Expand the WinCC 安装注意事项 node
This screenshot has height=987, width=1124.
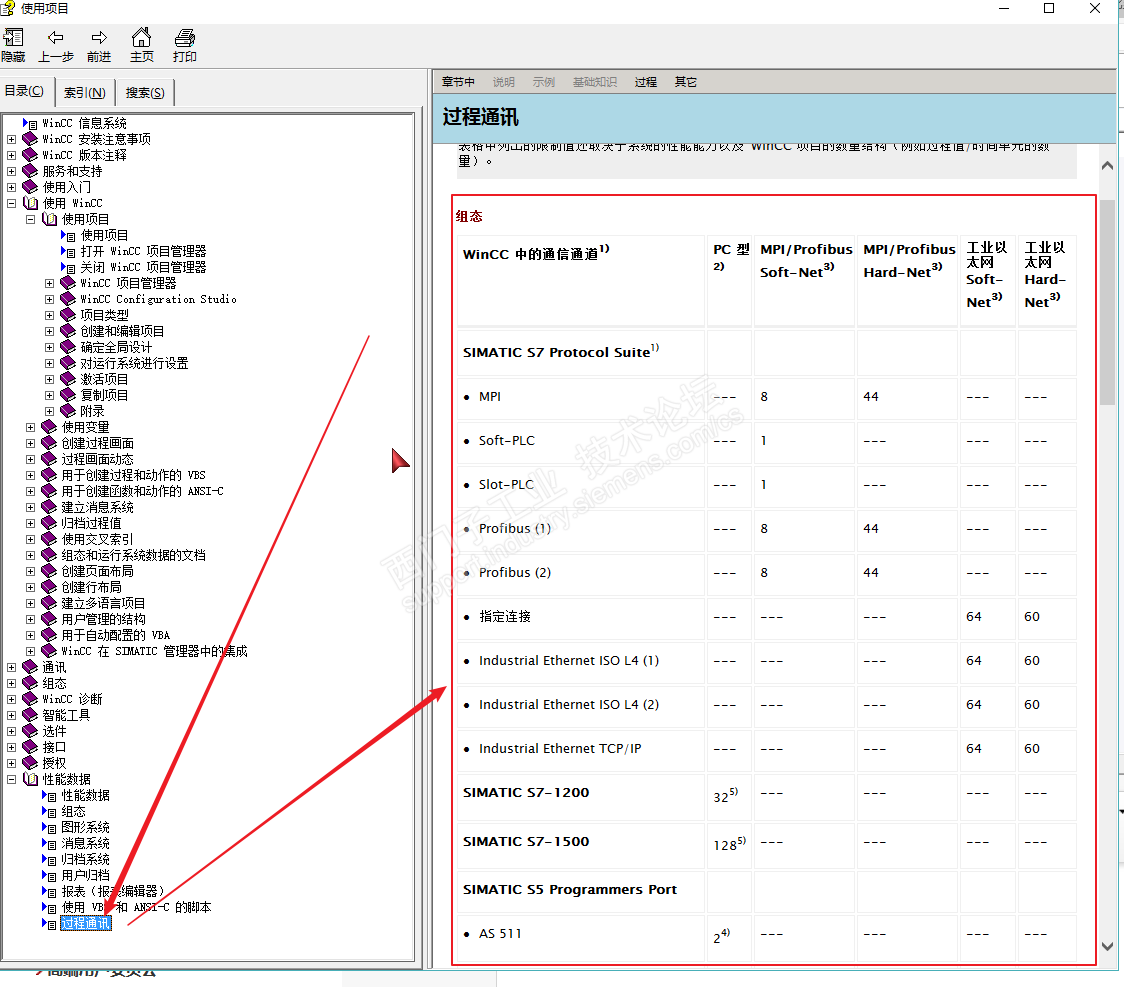[x=11, y=139]
